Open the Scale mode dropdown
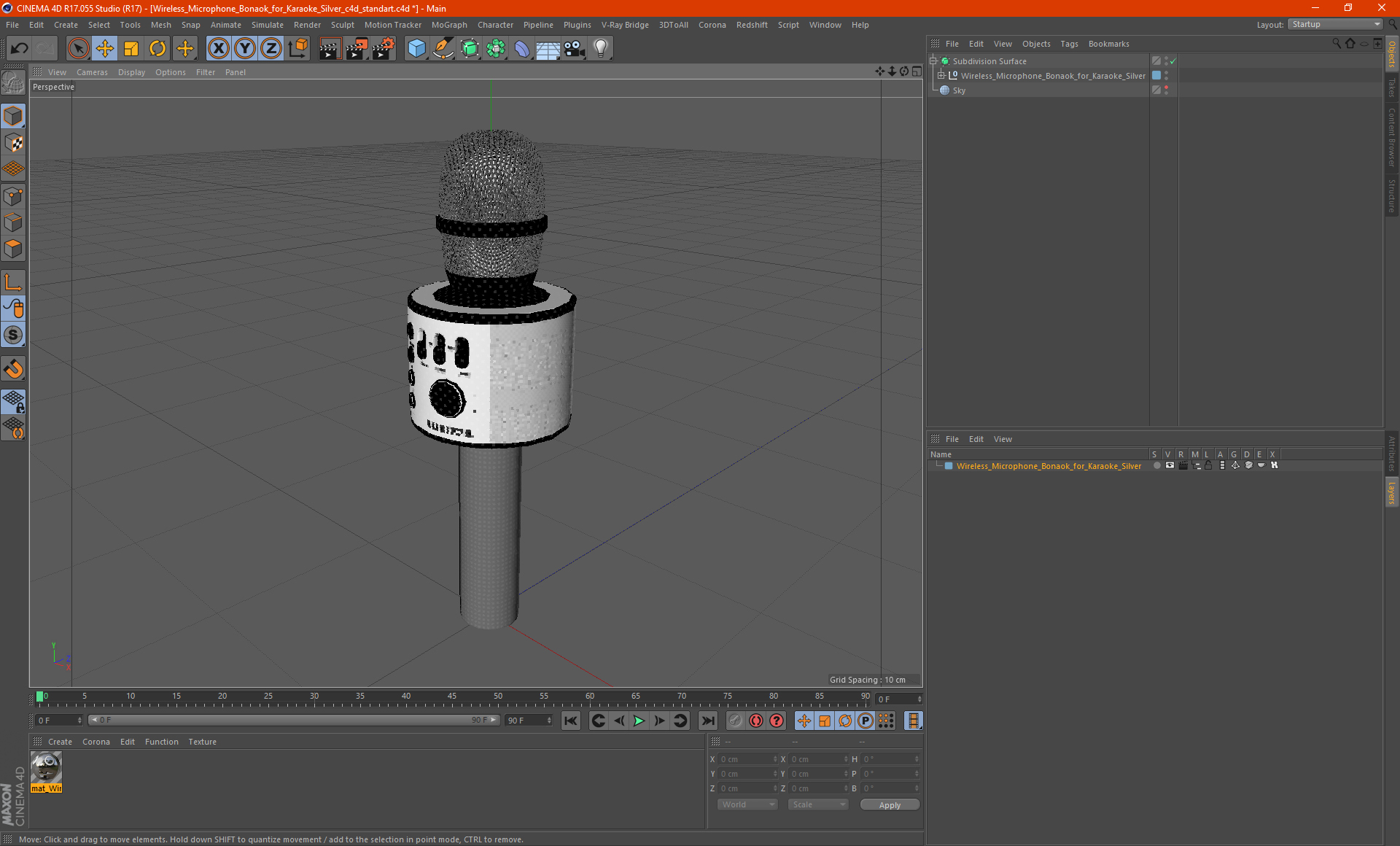Screen dimensions: 1400x846 click(818, 804)
